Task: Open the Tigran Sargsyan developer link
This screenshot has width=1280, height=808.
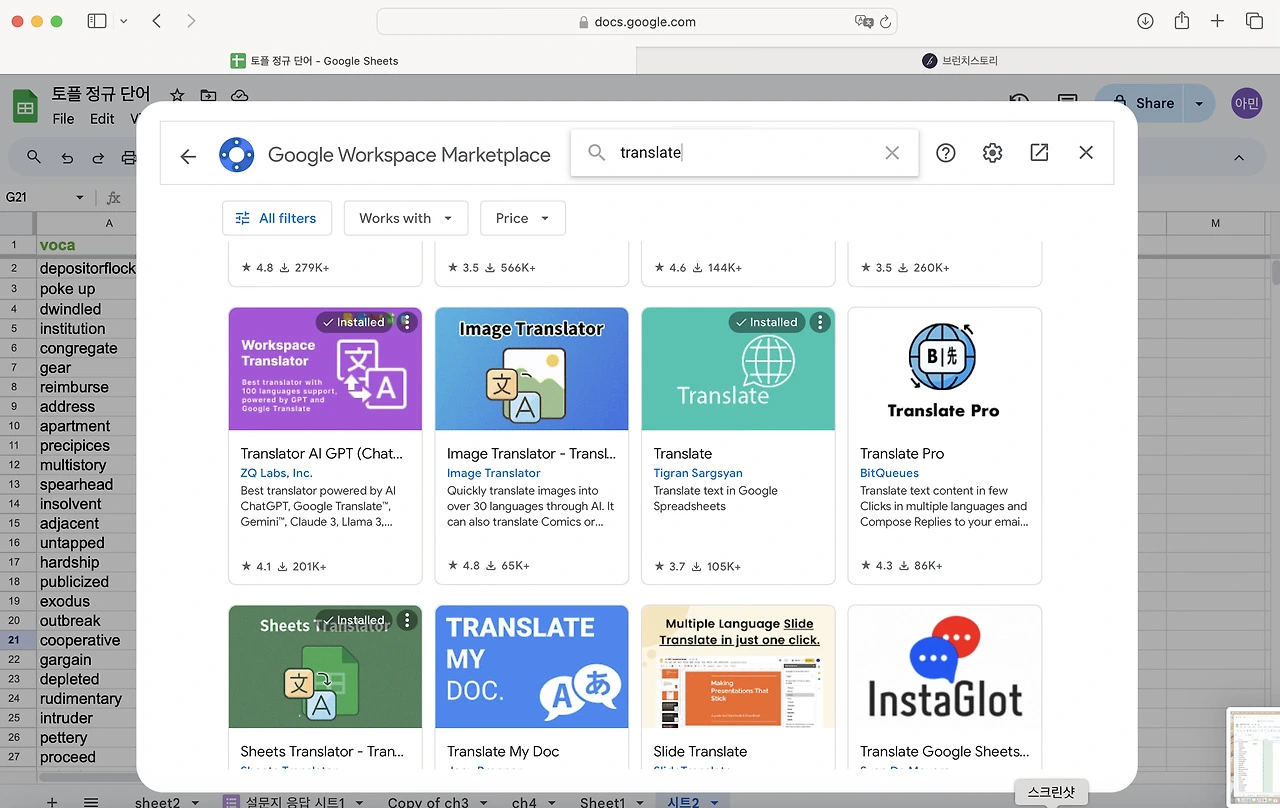Action: pos(698,473)
